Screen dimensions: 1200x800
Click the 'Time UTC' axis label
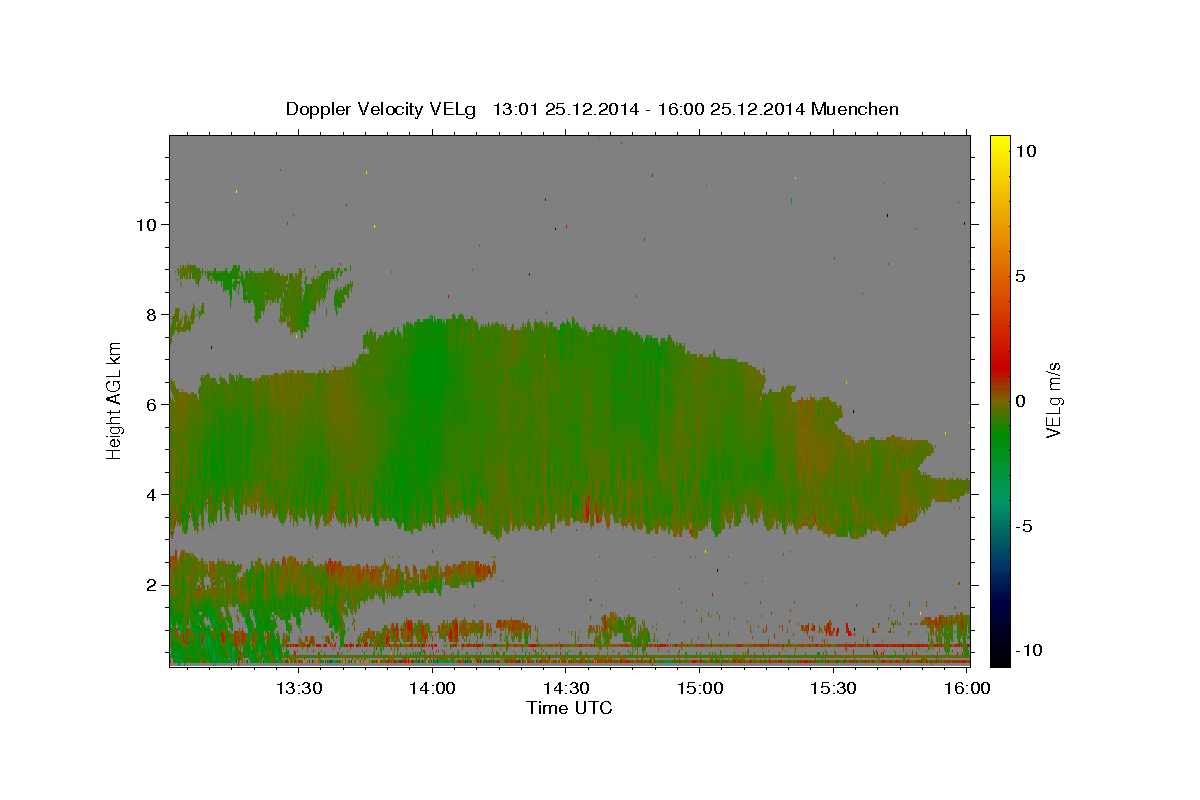click(569, 708)
